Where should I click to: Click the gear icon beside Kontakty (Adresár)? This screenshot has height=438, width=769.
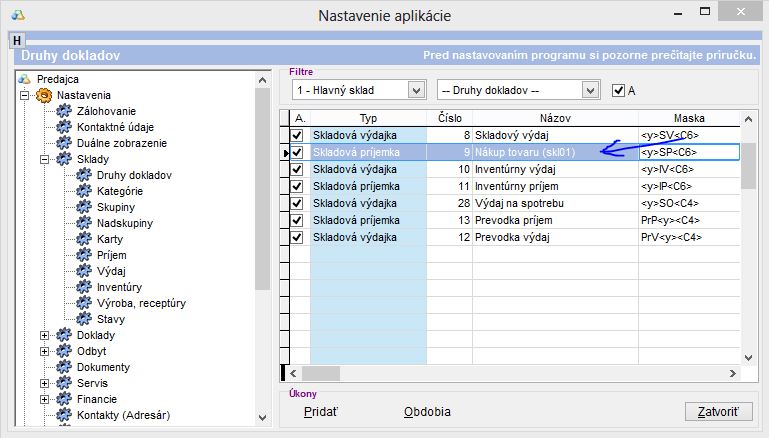tap(64, 415)
